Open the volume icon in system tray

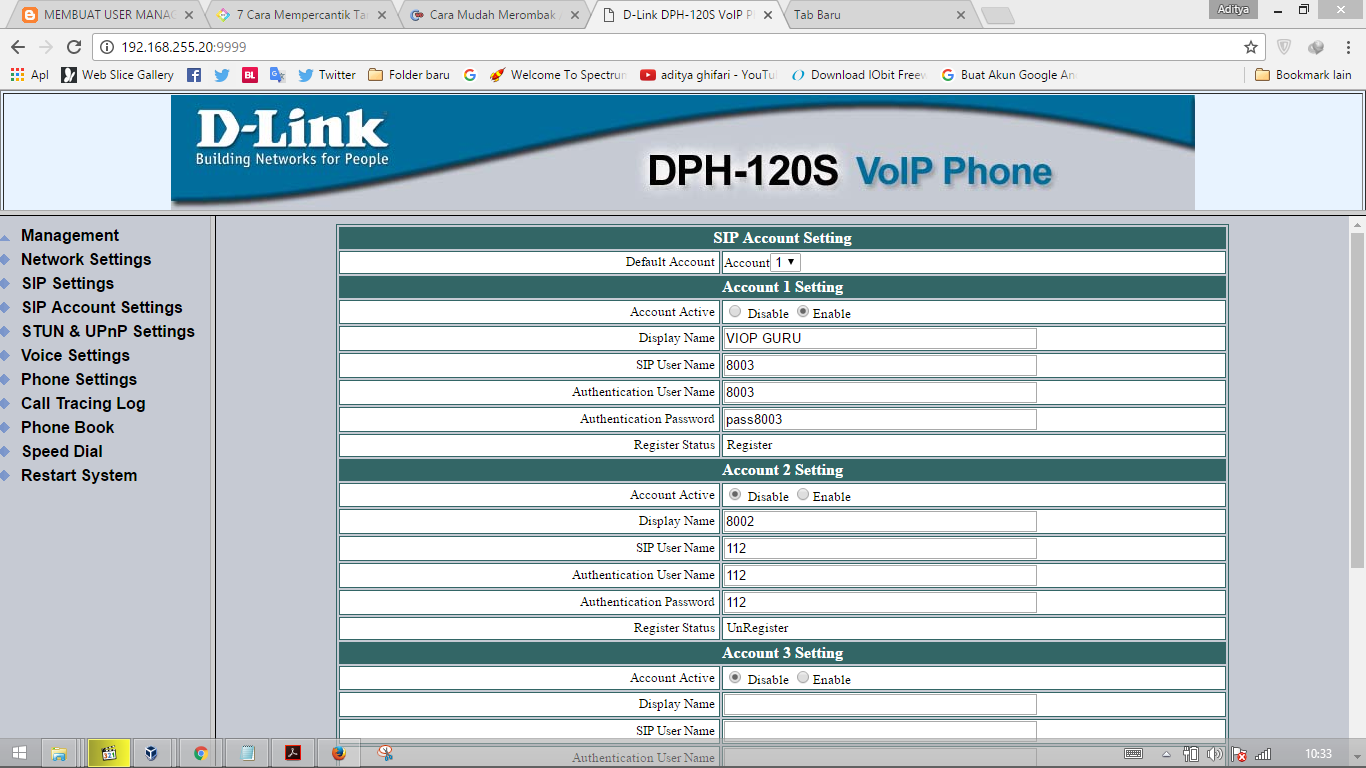coord(1215,753)
